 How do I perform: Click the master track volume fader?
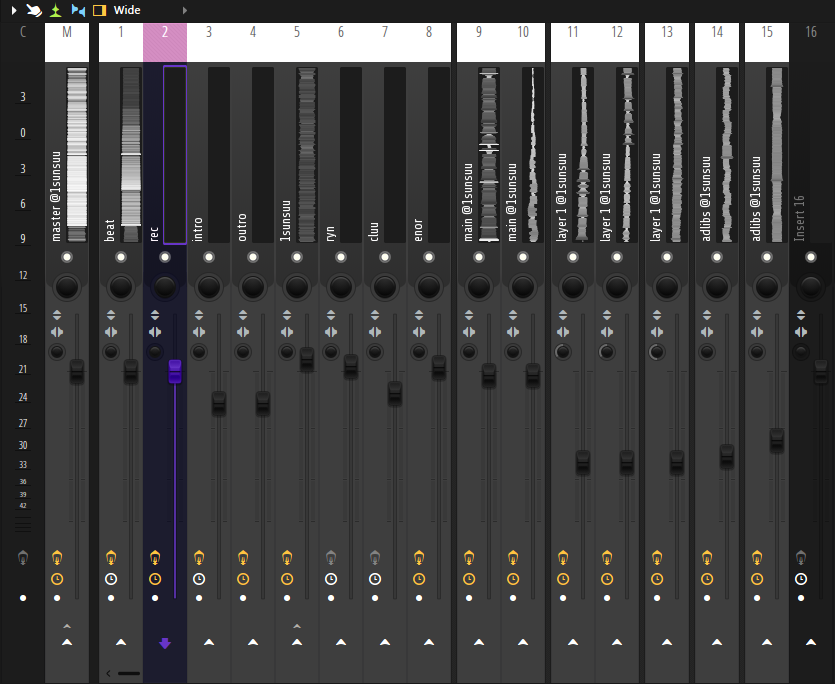77,371
